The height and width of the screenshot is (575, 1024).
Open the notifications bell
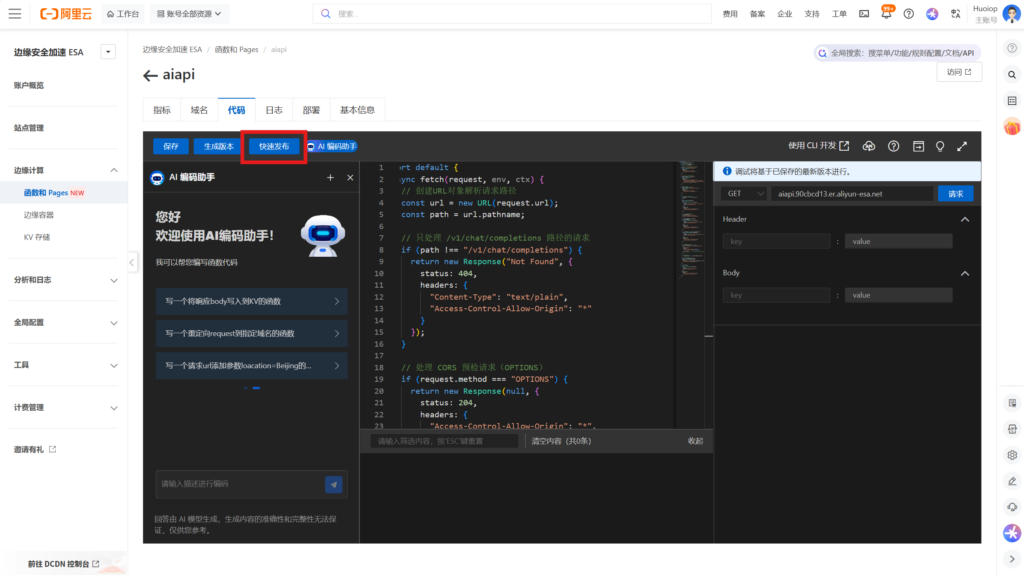pos(886,14)
